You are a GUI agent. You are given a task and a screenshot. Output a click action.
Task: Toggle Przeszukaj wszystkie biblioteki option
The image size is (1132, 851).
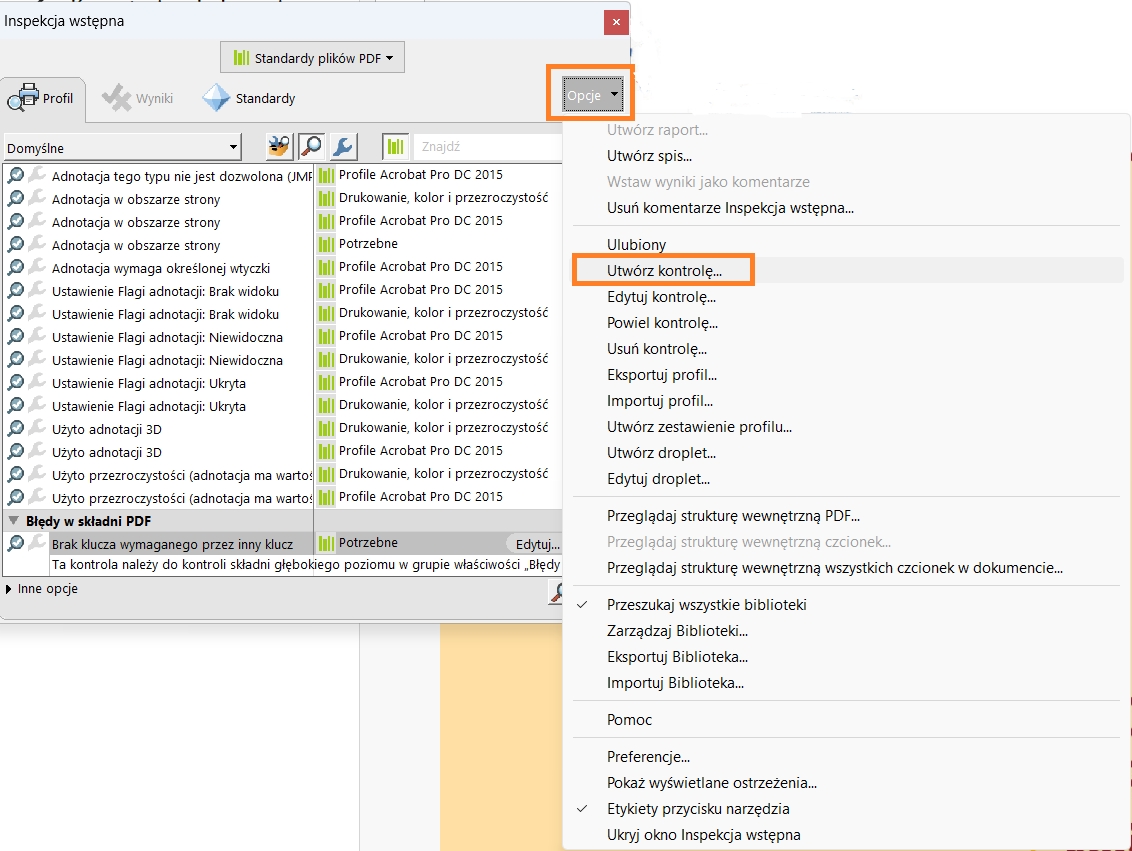coord(706,605)
